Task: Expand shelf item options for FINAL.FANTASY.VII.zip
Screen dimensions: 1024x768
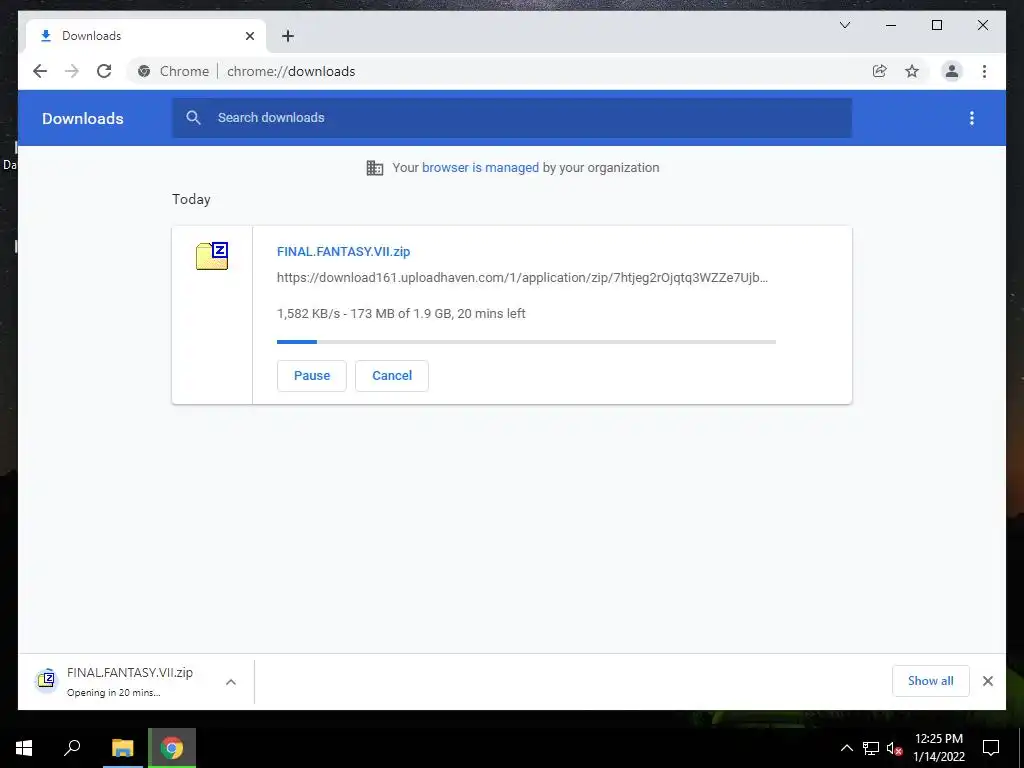Action: point(231,682)
